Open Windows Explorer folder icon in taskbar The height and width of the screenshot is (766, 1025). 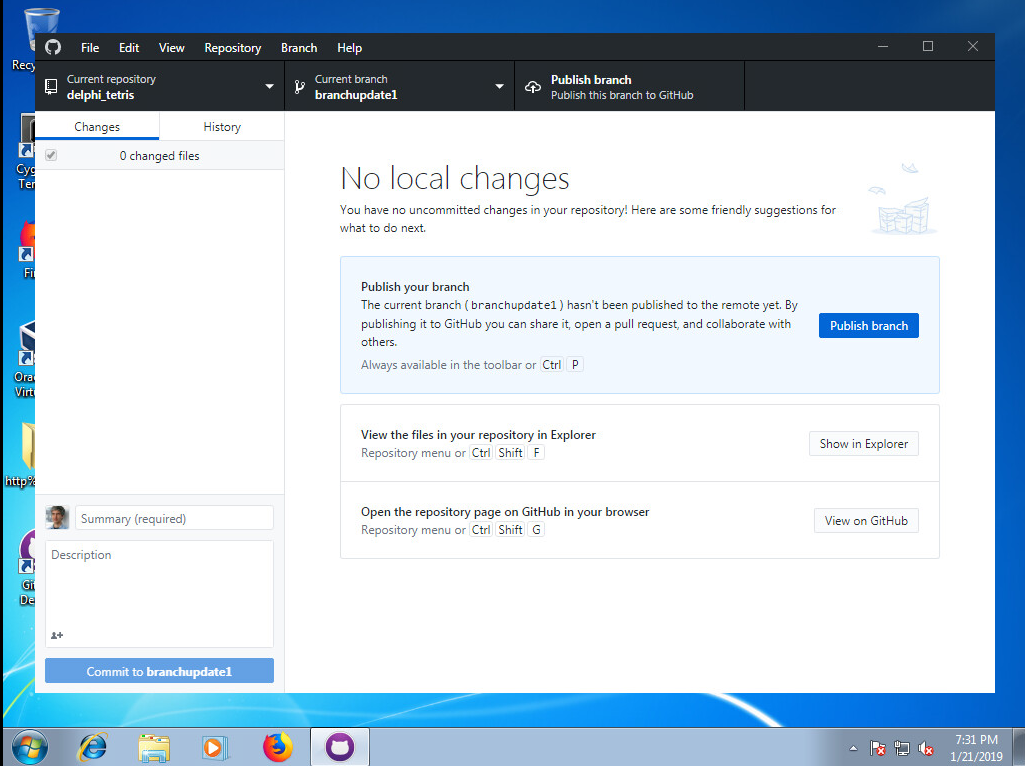pyautogui.click(x=153, y=746)
